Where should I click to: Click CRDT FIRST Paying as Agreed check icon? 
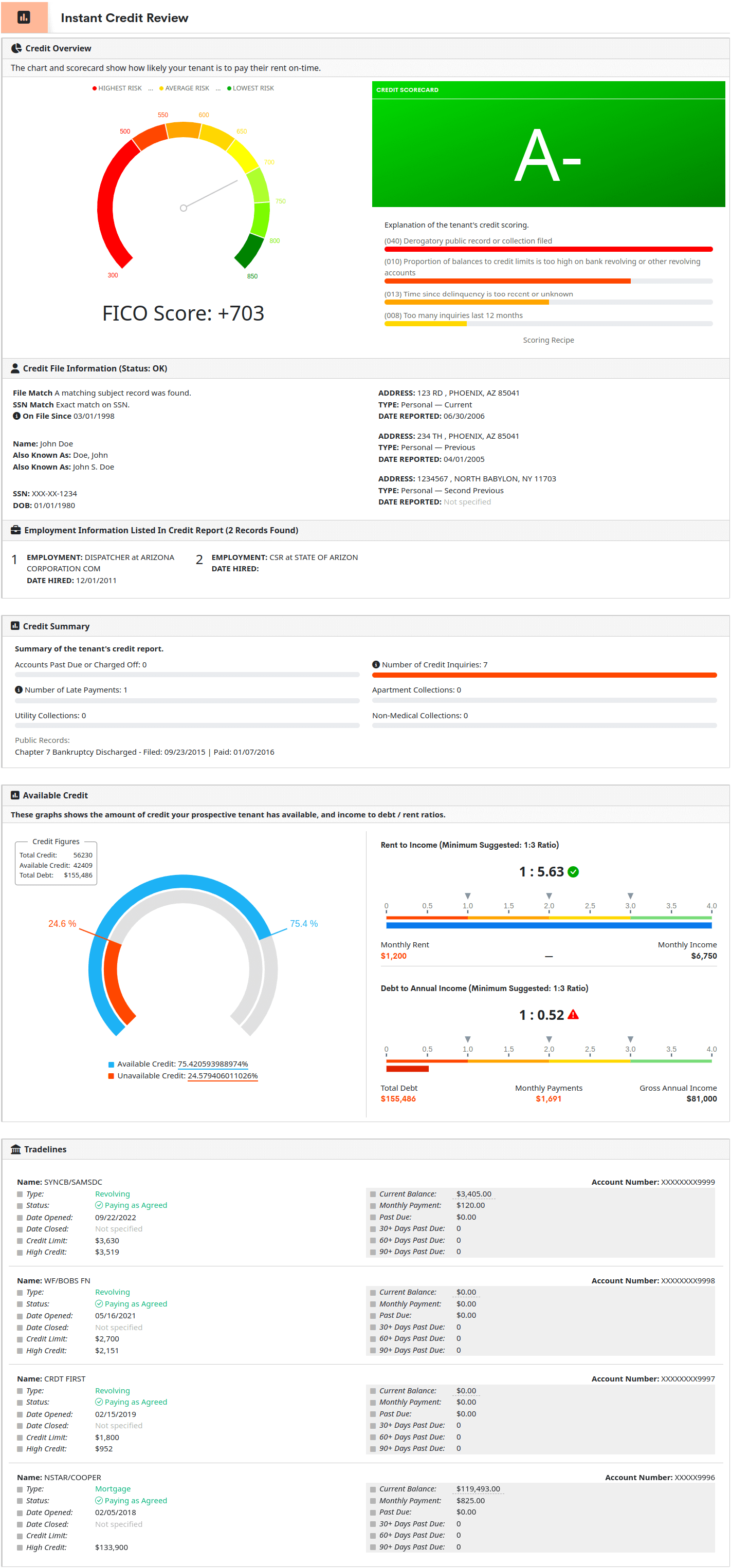point(99,1402)
